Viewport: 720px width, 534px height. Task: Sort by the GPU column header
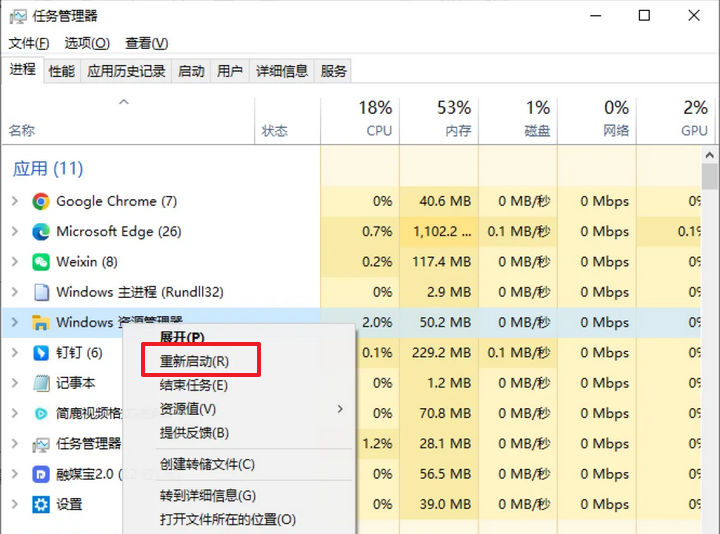(x=676, y=120)
